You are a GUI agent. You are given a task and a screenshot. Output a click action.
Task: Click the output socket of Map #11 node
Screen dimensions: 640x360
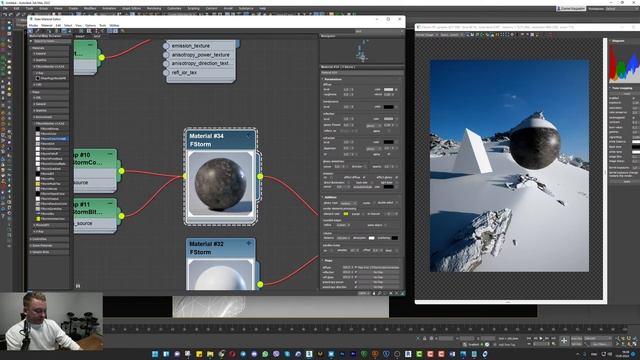(x=121, y=216)
